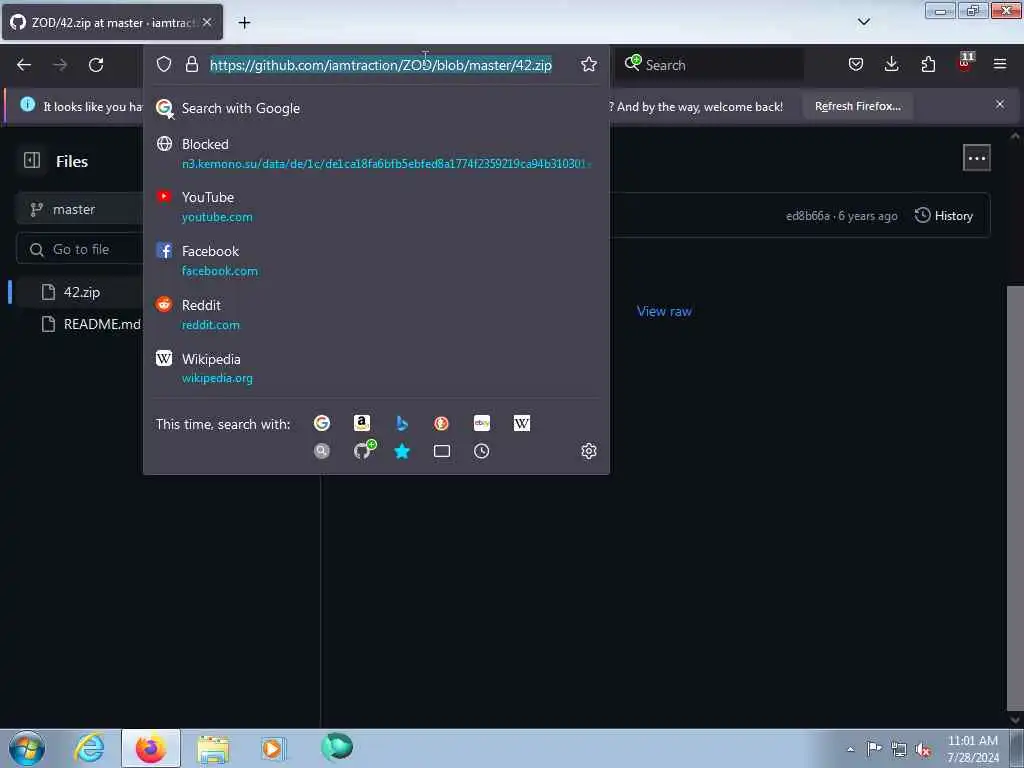Focus the Firefox Search box
Screen dimensions: 1024x768
click(709, 65)
